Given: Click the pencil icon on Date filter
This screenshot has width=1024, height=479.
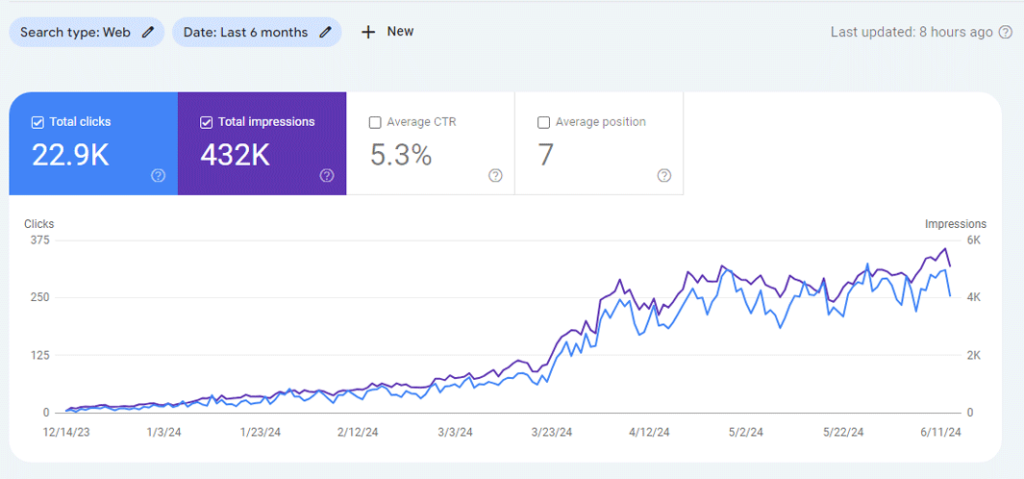Looking at the screenshot, I should click(325, 32).
